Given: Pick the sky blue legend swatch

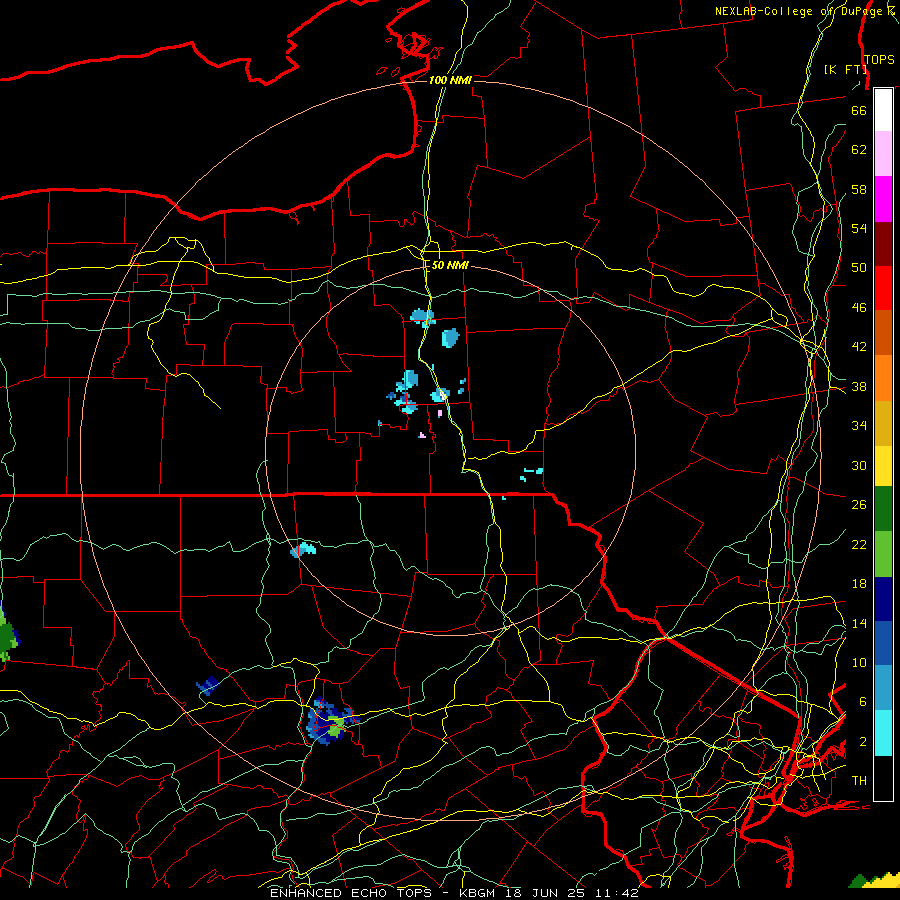Looking at the screenshot, I should 883,688.
